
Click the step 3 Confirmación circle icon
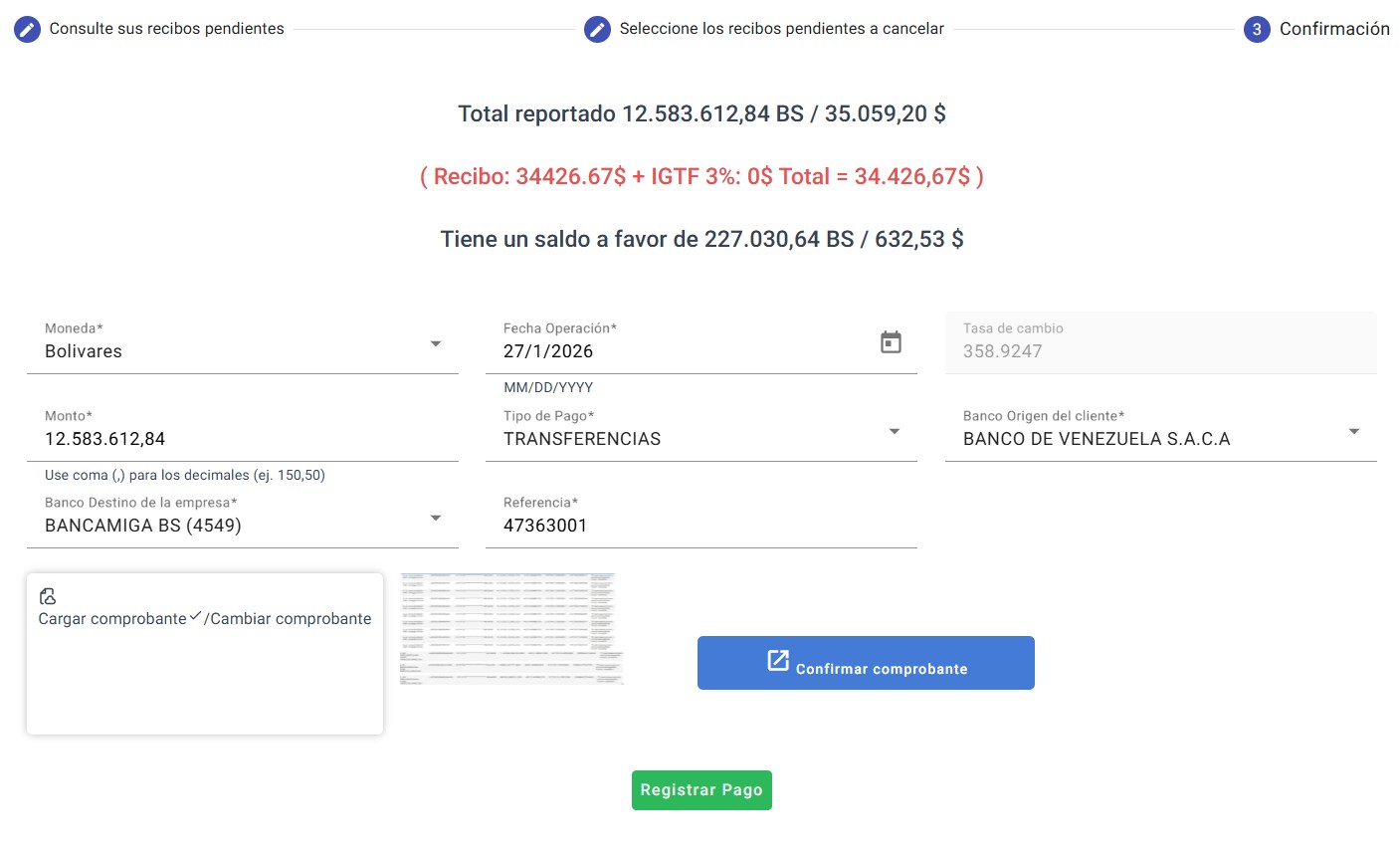pyautogui.click(x=1257, y=29)
